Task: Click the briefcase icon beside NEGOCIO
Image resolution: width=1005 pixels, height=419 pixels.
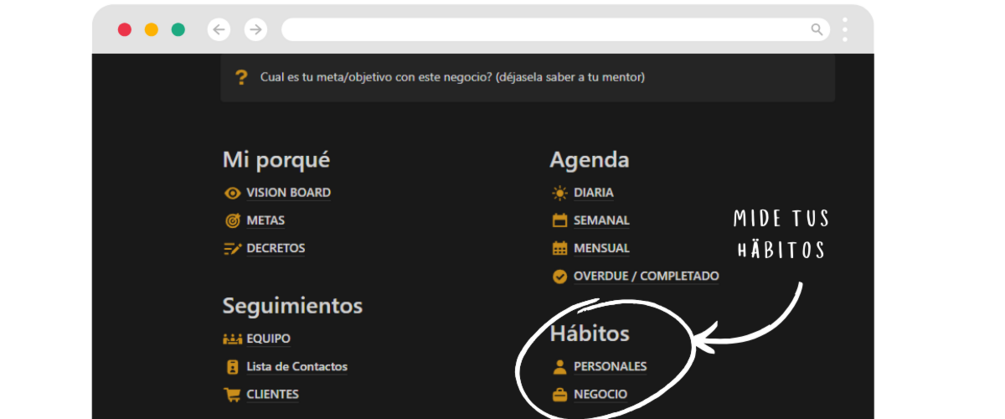Action: click(x=560, y=395)
